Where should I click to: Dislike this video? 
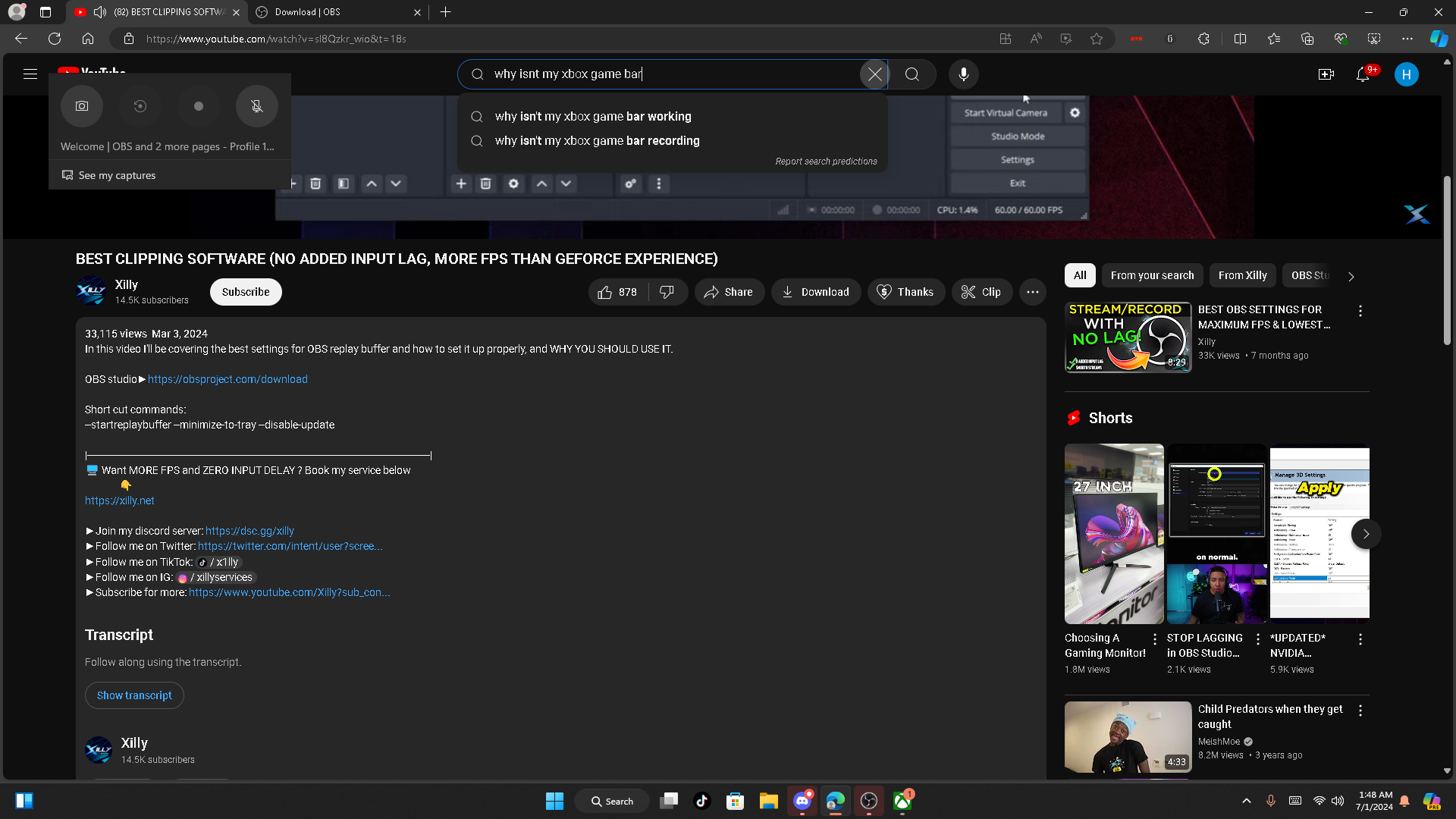coord(668,292)
